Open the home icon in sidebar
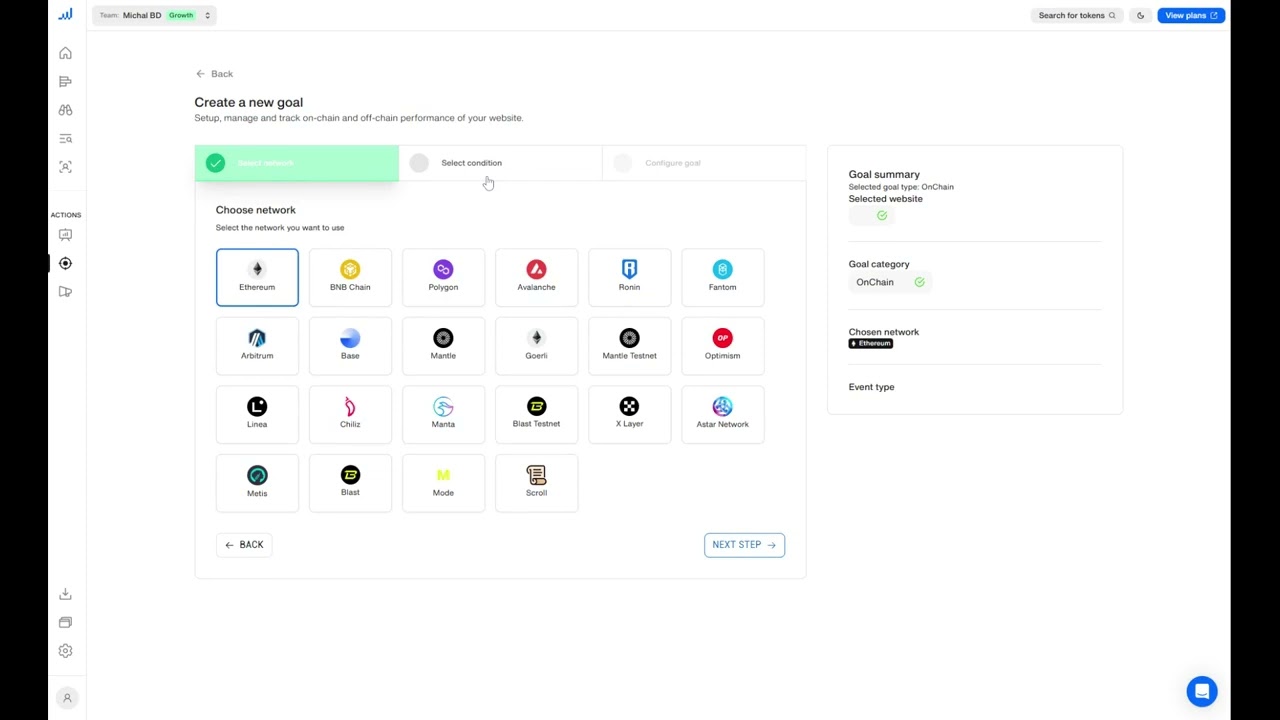This screenshot has width=1280, height=720. (x=65, y=53)
